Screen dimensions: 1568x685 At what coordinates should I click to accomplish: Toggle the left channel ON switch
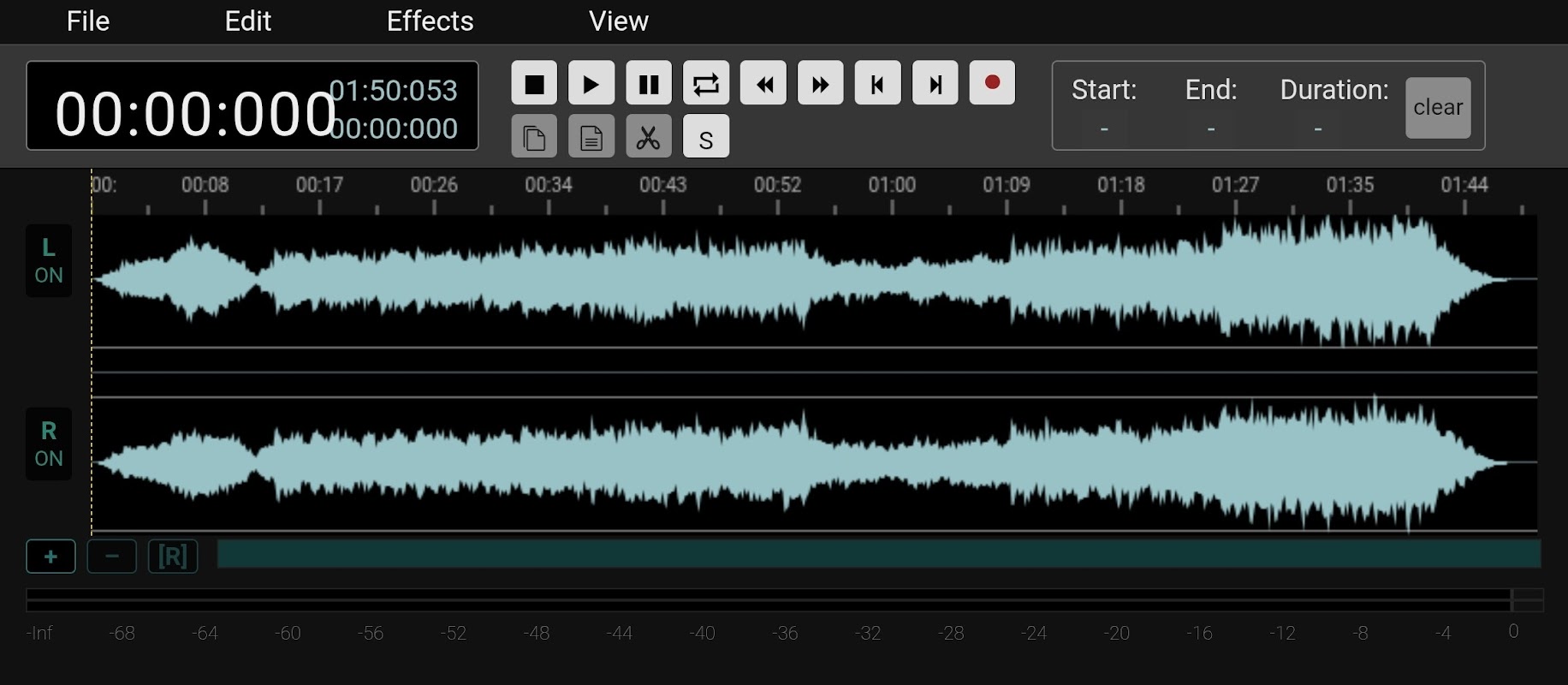click(49, 261)
